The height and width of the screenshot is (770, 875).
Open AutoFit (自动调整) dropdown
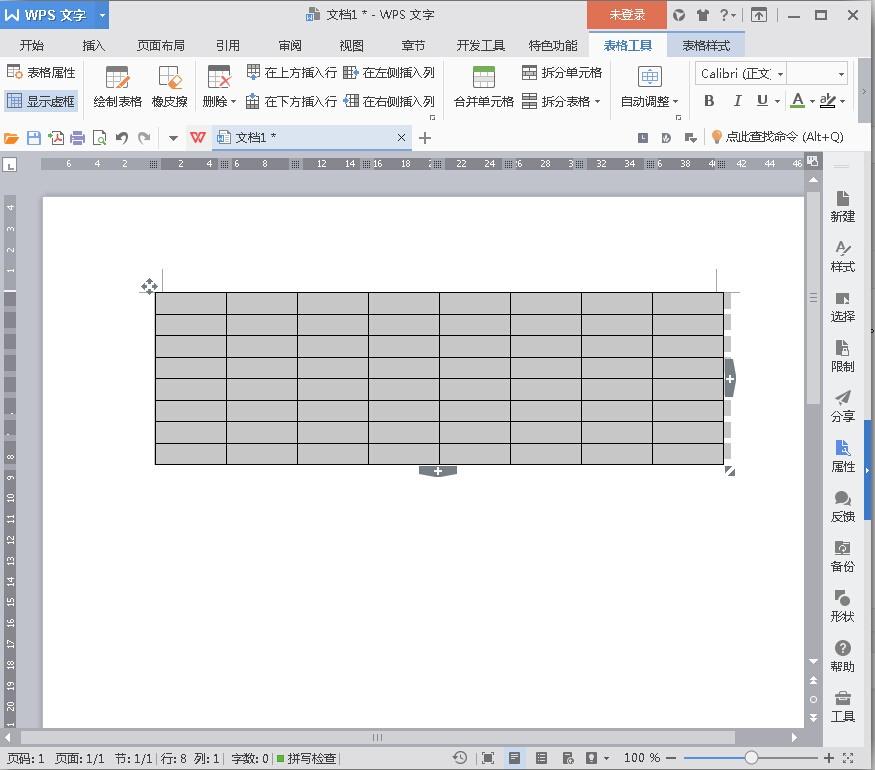click(x=650, y=86)
